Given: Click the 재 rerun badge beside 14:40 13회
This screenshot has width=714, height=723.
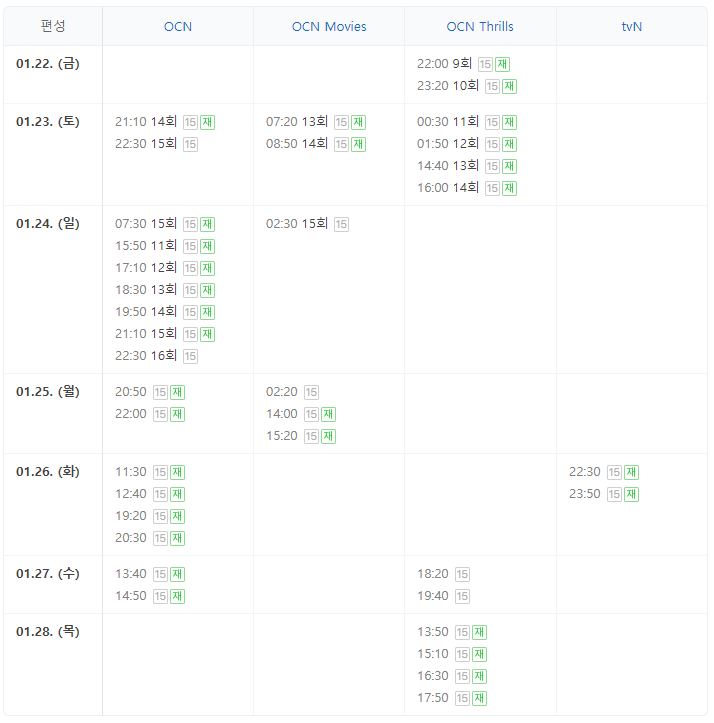Looking at the screenshot, I should [x=509, y=166].
